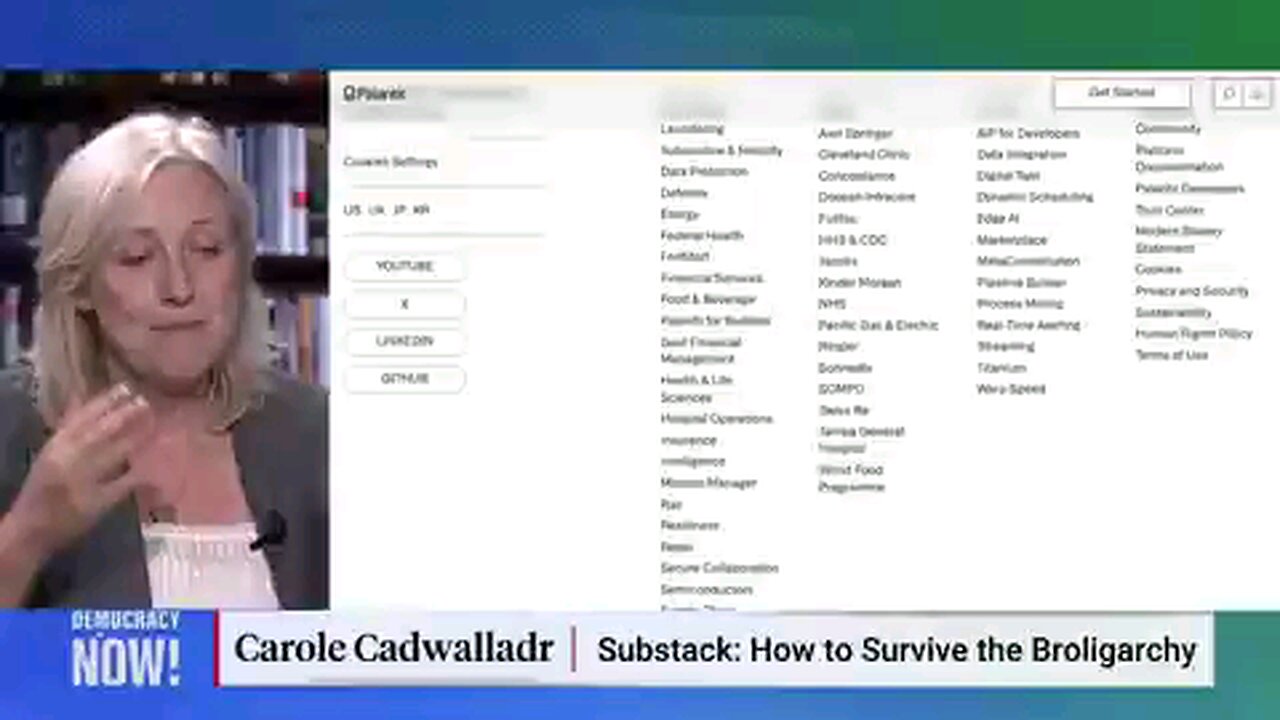This screenshot has height=720, width=1280.
Task: Open the Data Integration link
Action: [x=1021, y=155]
